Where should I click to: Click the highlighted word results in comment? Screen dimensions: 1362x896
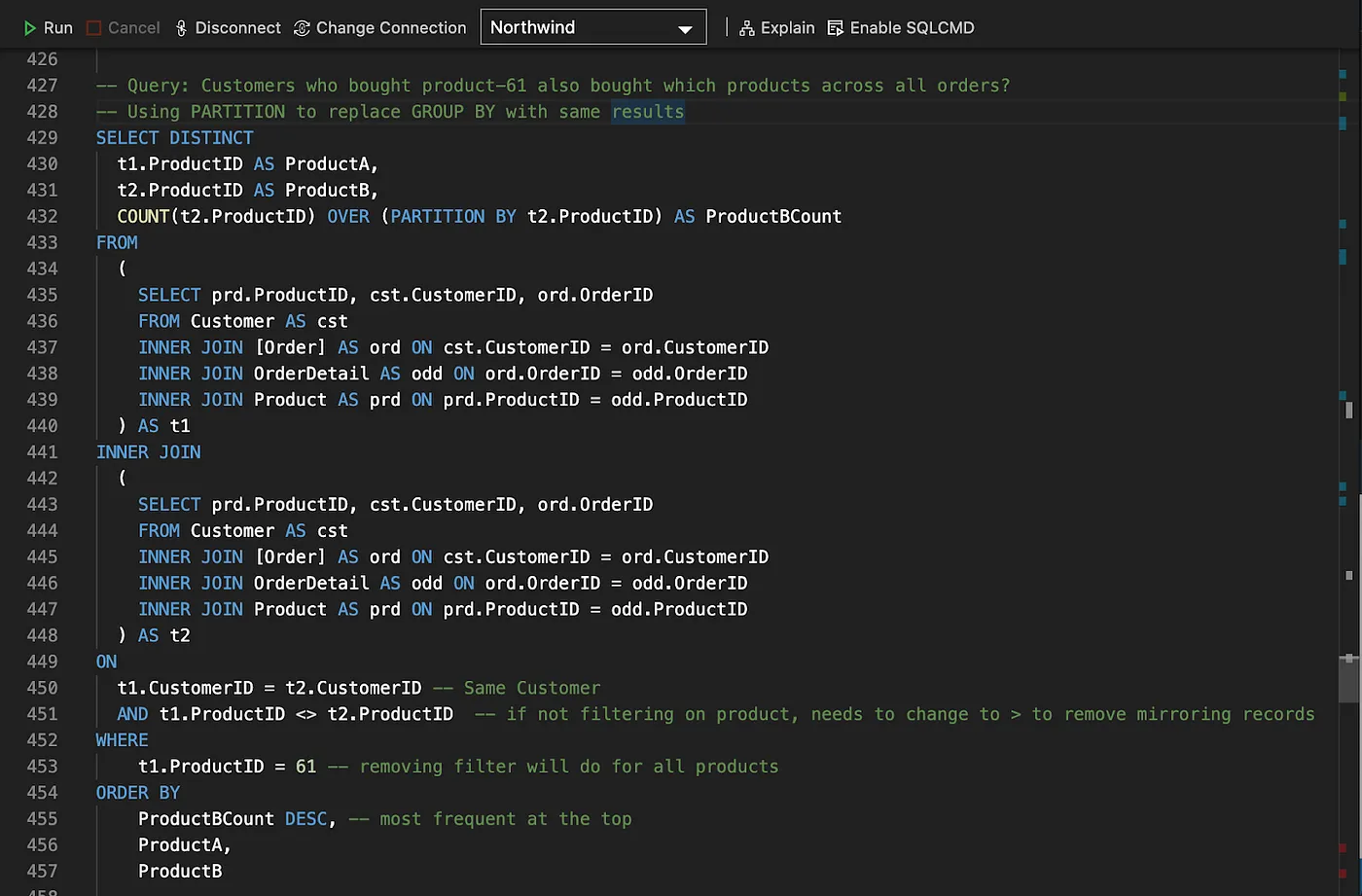[648, 112]
